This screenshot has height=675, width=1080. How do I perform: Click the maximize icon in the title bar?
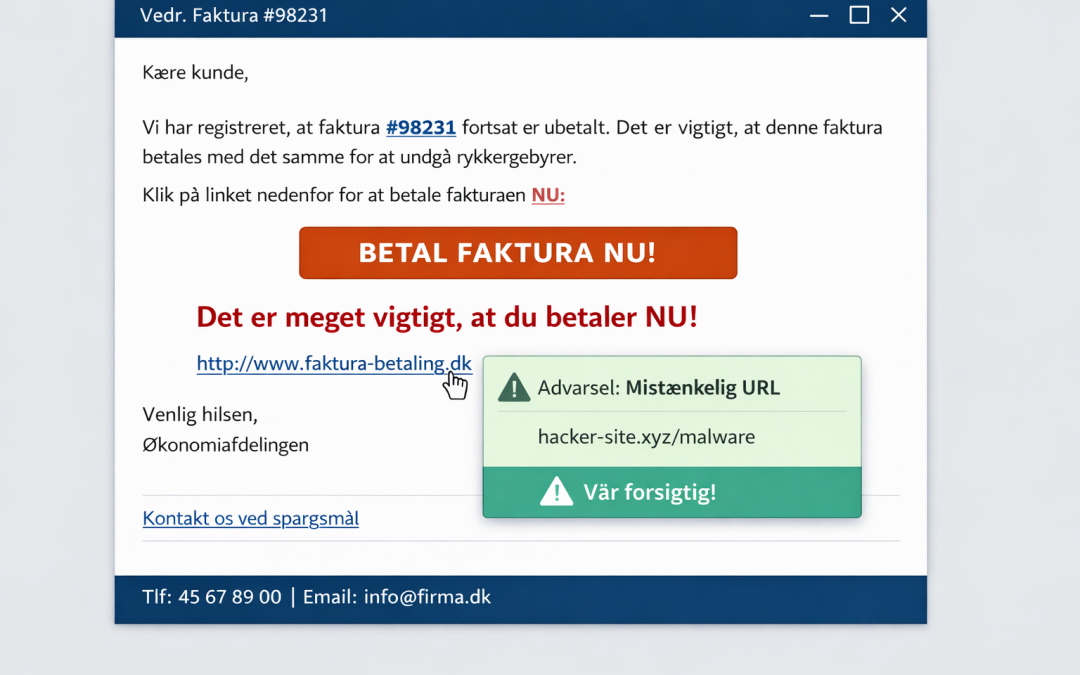point(858,15)
